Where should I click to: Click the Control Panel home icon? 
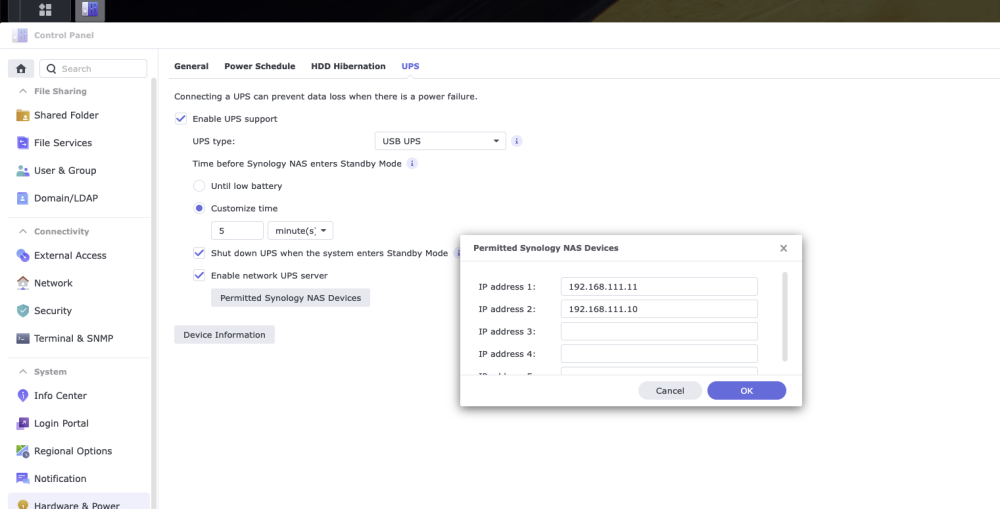pos(21,68)
